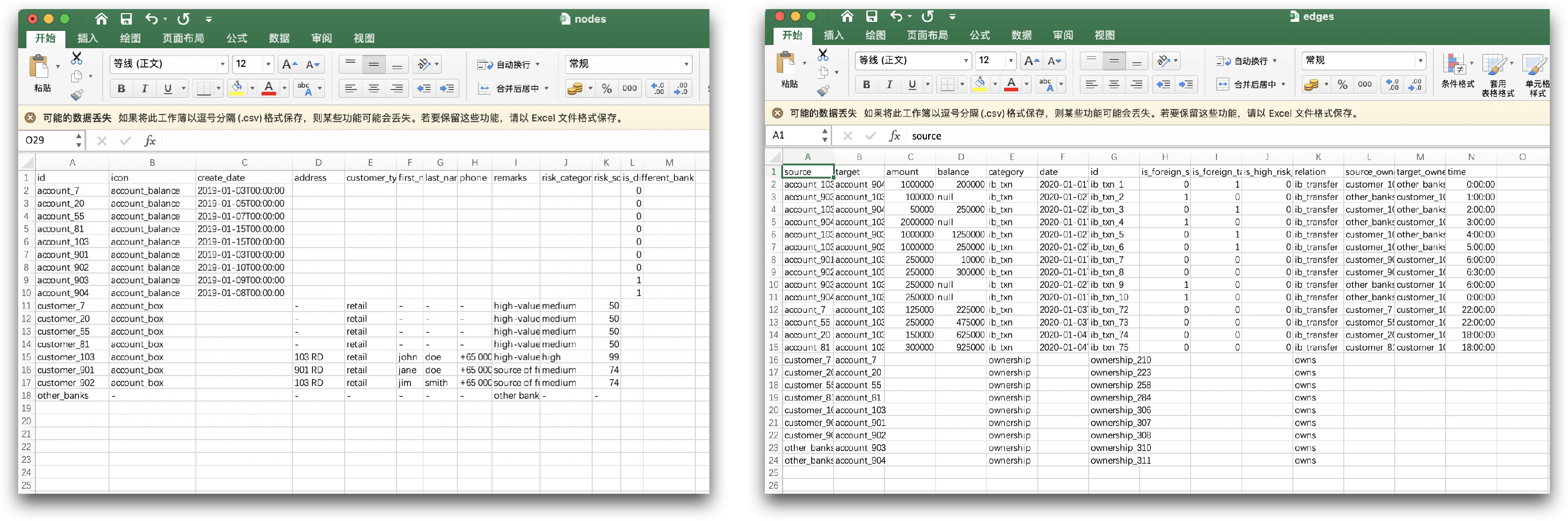Click increase indent icon in nodes window
This screenshot has height=521, width=1568.
(x=447, y=88)
